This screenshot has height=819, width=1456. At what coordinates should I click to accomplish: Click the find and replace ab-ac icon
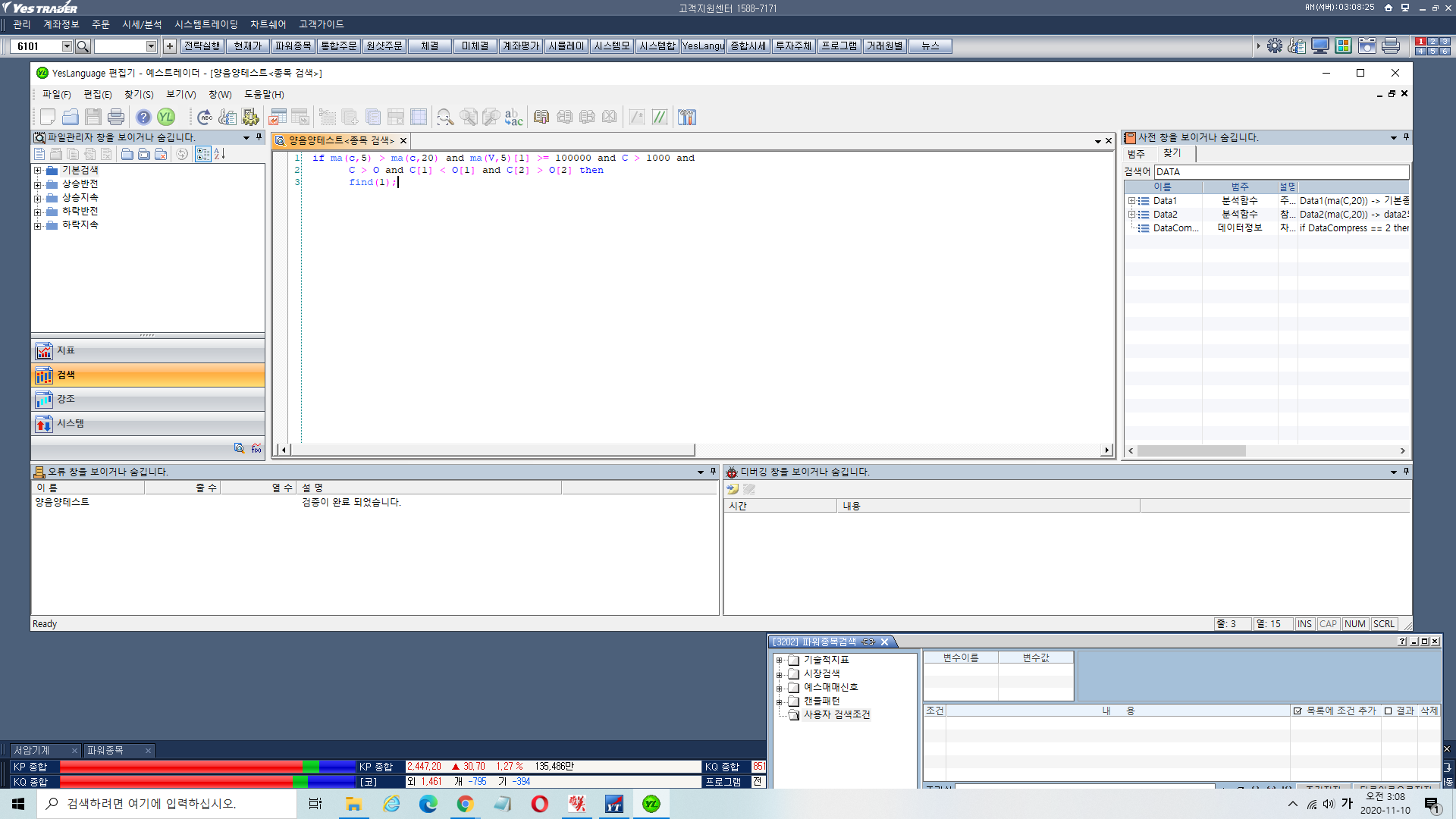point(513,117)
